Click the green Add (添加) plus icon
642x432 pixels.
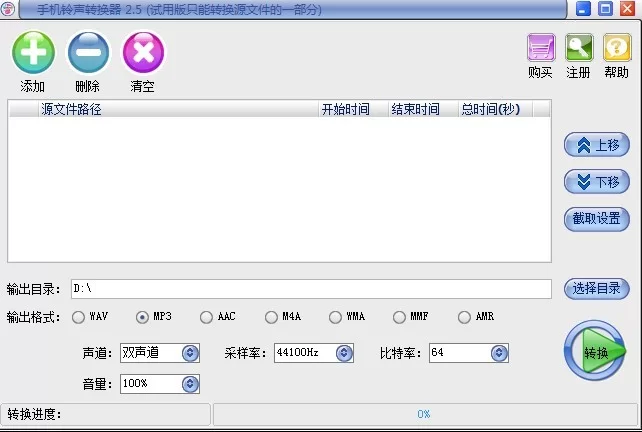pos(33,52)
